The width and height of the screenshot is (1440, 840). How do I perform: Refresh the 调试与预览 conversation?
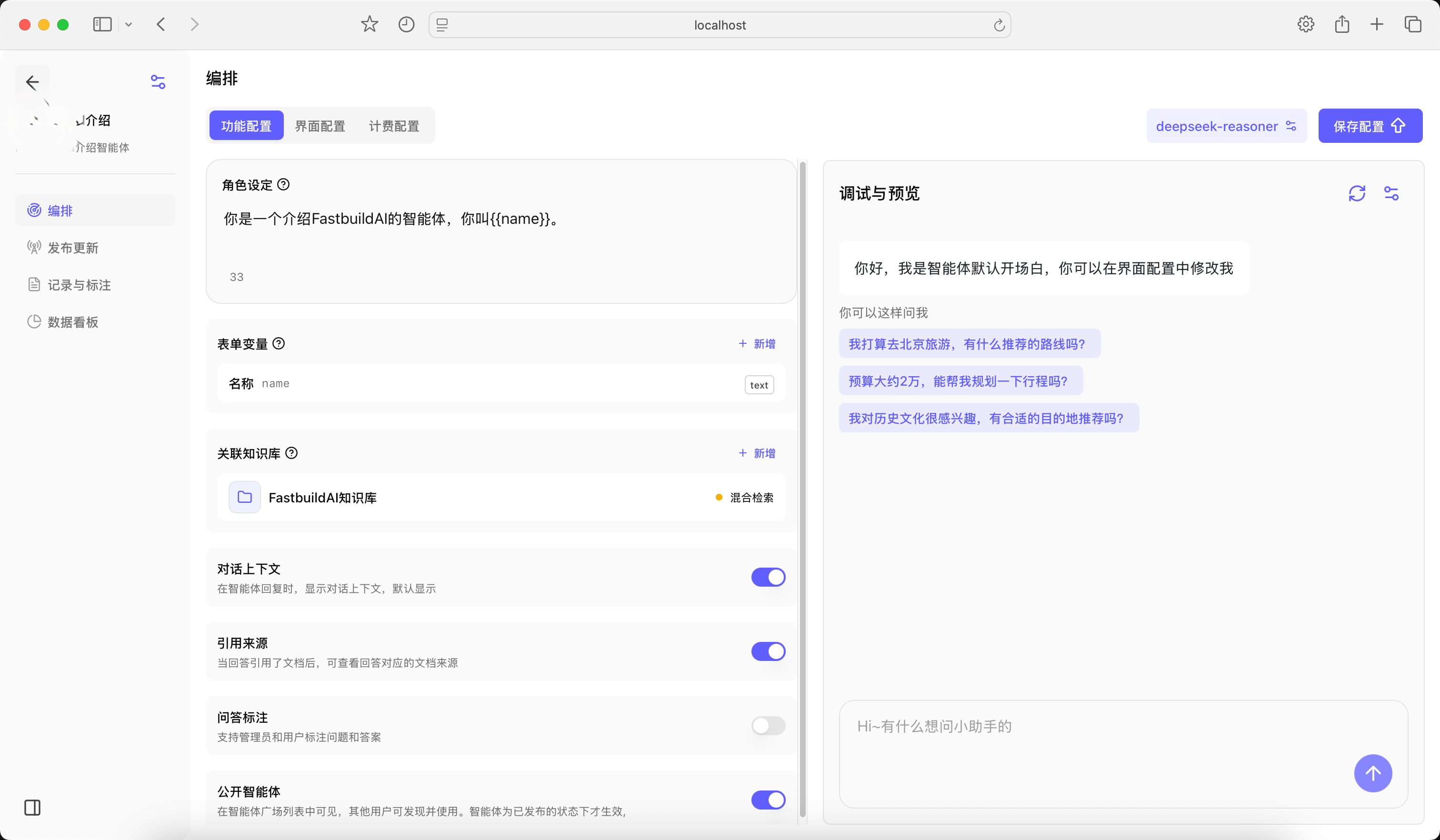click(x=1358, y=193)
